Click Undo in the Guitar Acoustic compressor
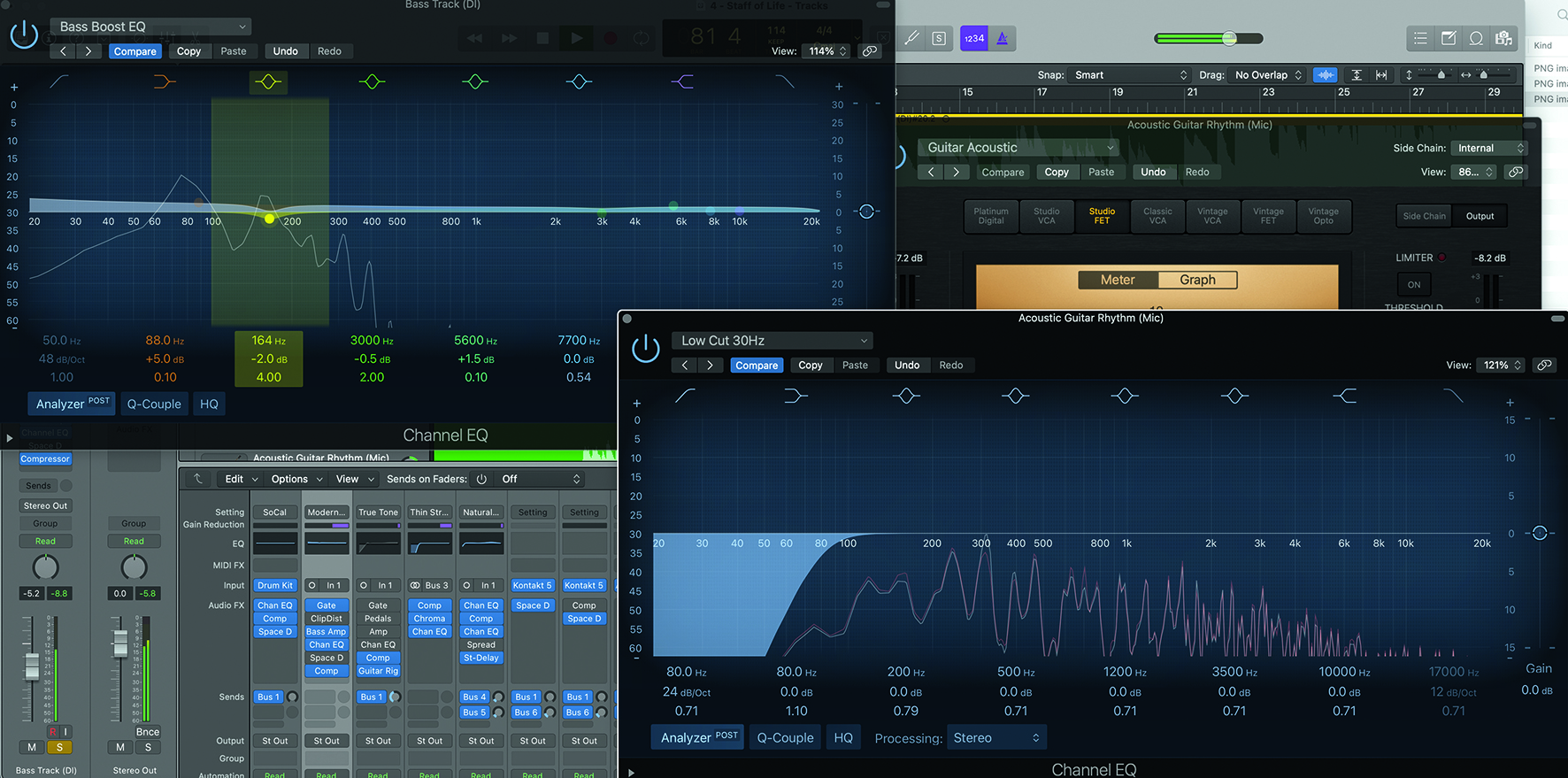1568x778 pixels. pos(1153,172)
